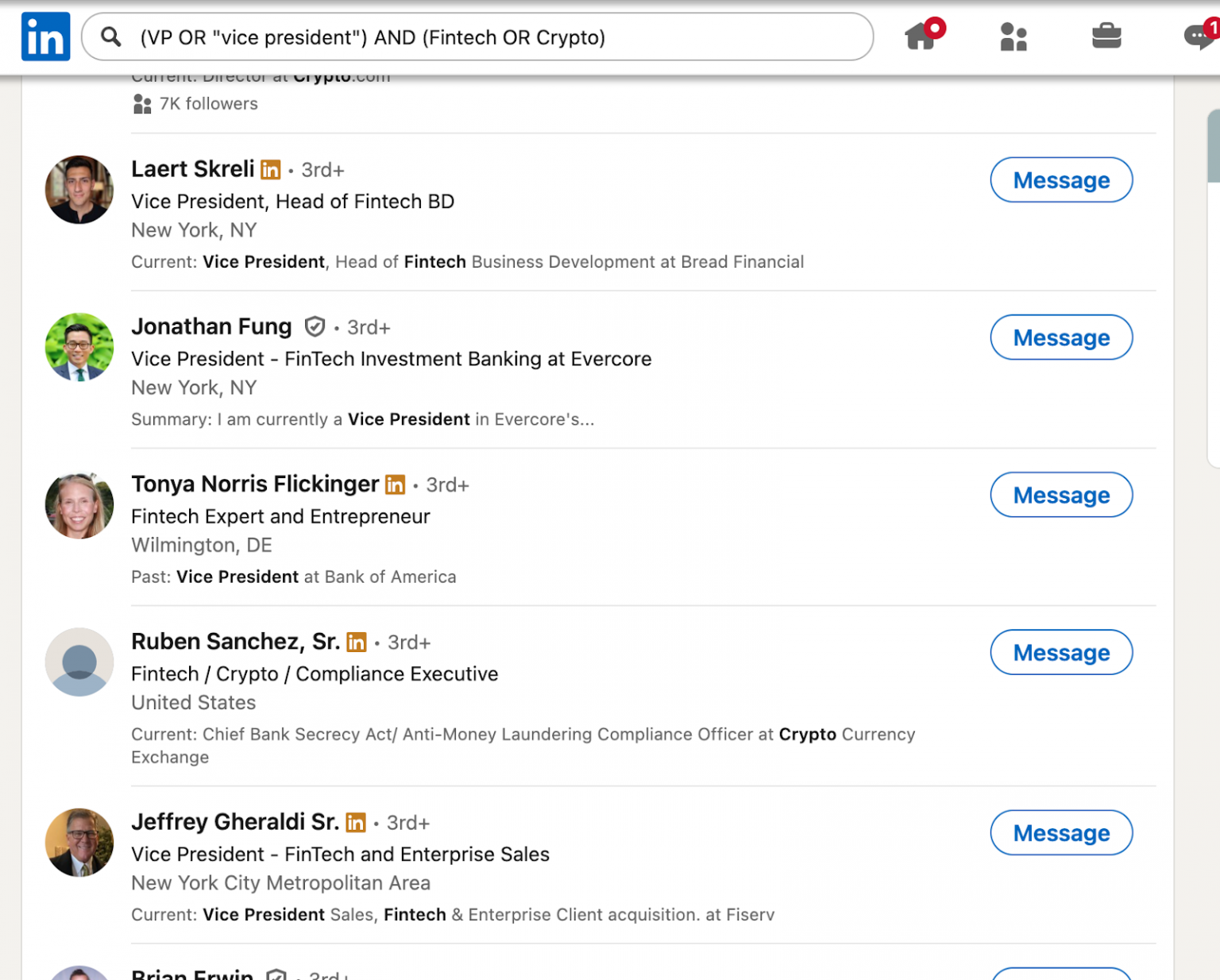Click the search magnifier icon

coord(111,37)
